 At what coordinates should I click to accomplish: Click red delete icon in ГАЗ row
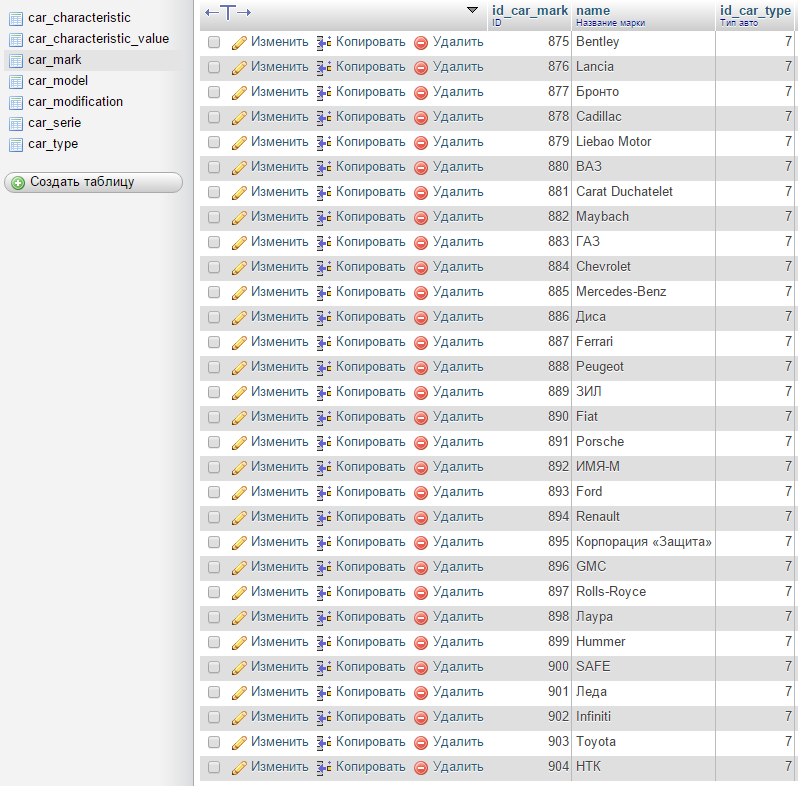pyautogui.click(x=421, y=243)
